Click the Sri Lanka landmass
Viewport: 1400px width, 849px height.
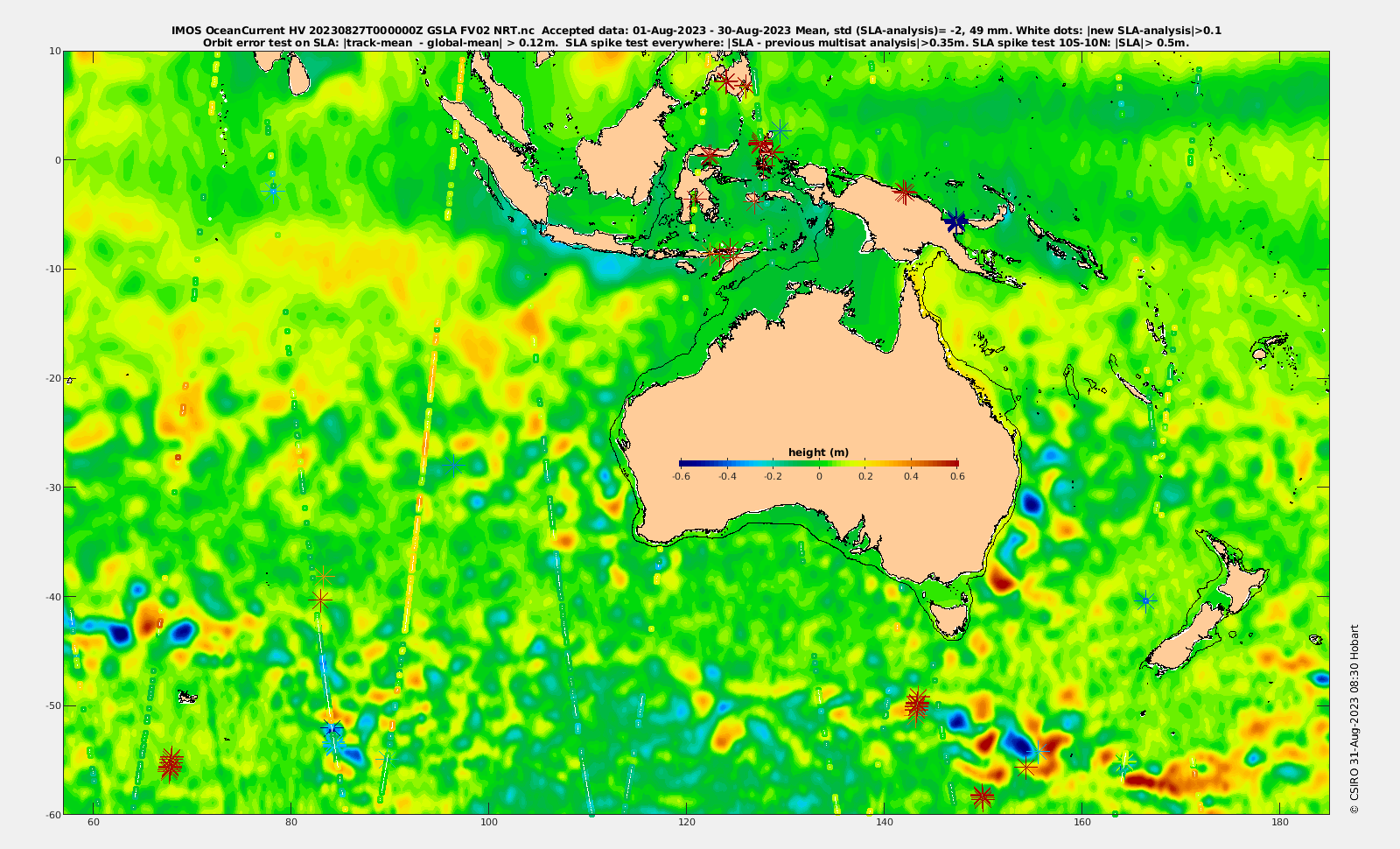[298, 76]
